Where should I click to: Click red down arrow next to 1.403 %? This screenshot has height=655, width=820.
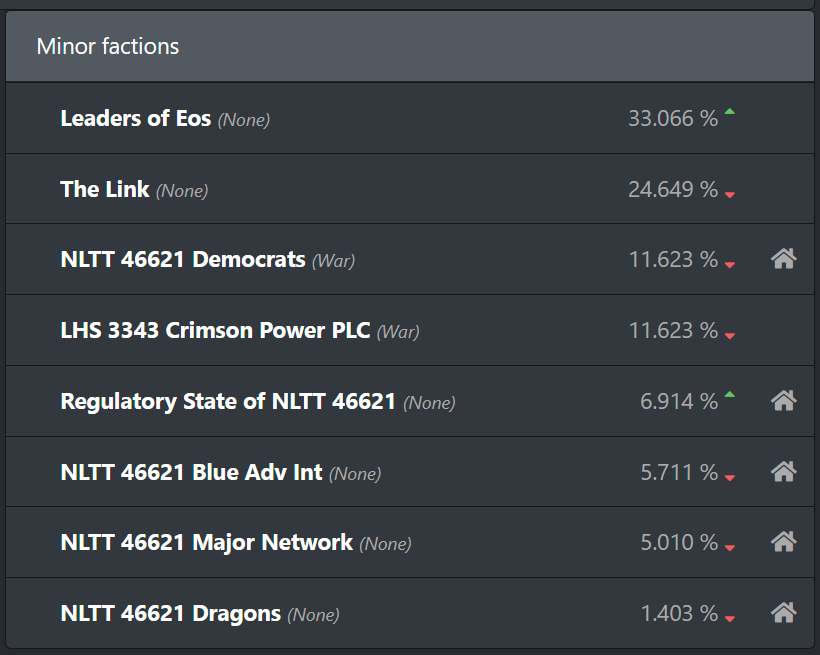[730, 619]
